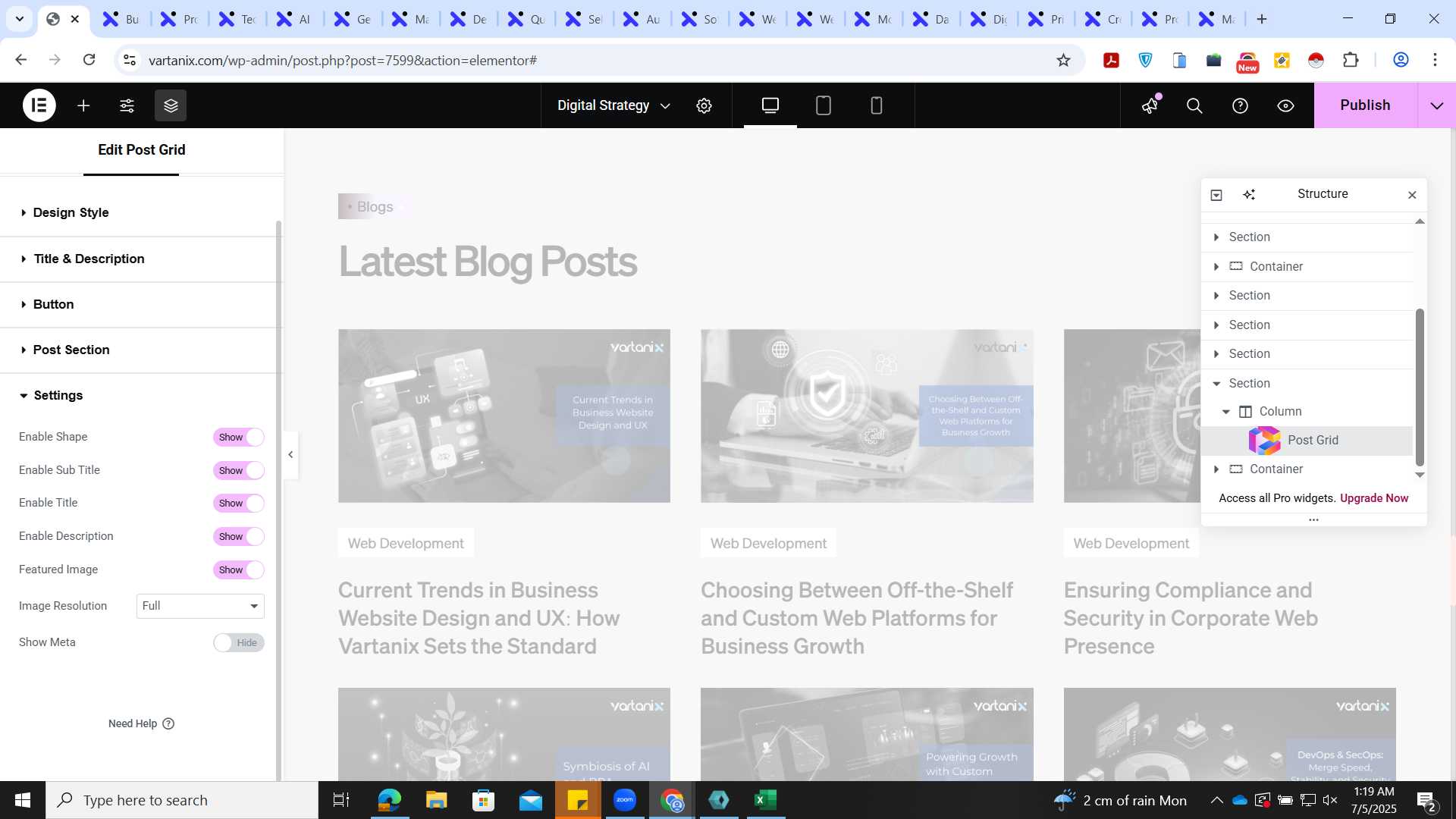
Task: Add a new element with the plus icon
Action: pos(83,105)
